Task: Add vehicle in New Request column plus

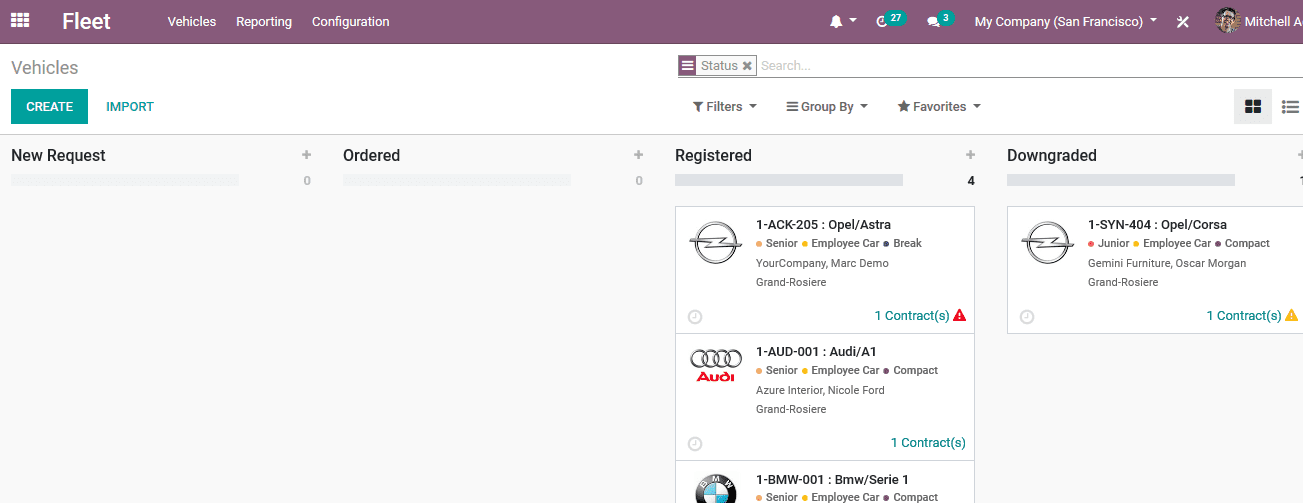Action: click(306, 155)
